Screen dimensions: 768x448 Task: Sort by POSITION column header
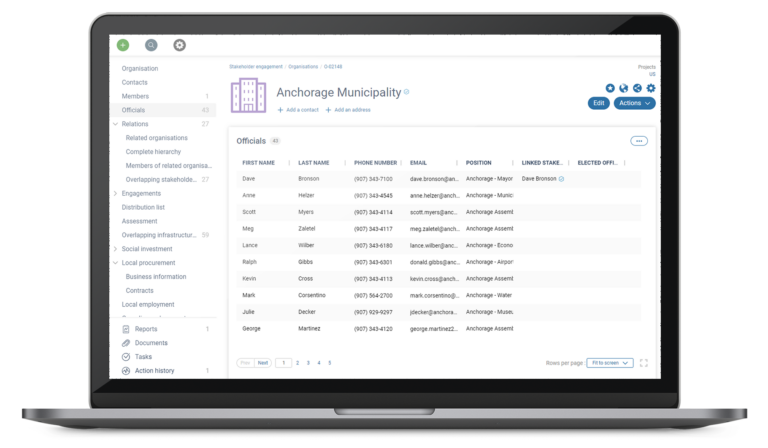point(478,163)
